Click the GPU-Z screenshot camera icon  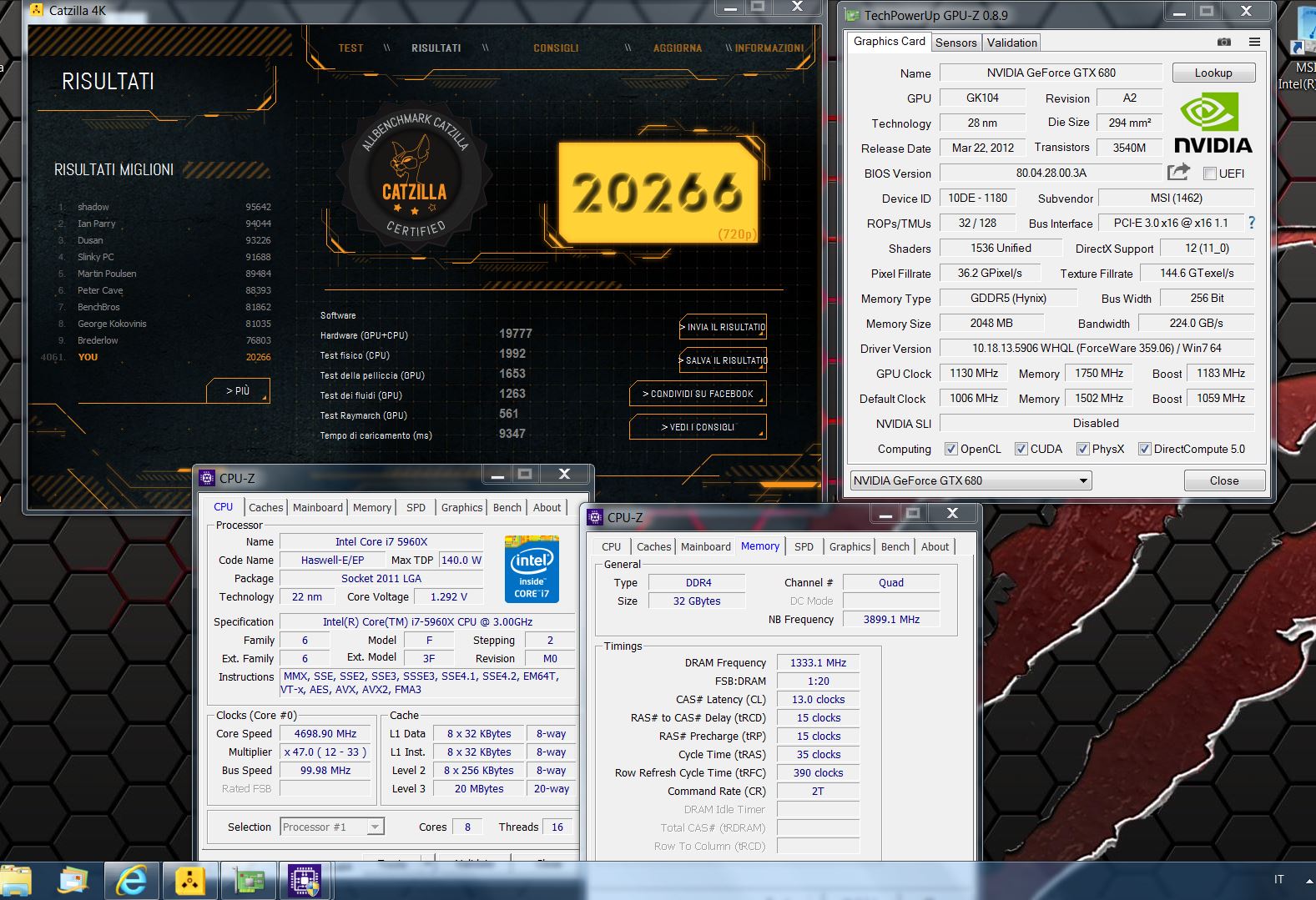pyautogui.click(x=1223, y=42)
